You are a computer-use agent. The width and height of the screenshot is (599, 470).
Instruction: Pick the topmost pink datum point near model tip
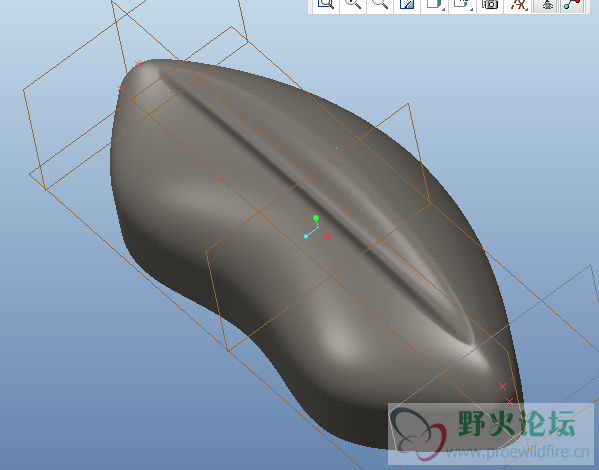pos(138,63)
